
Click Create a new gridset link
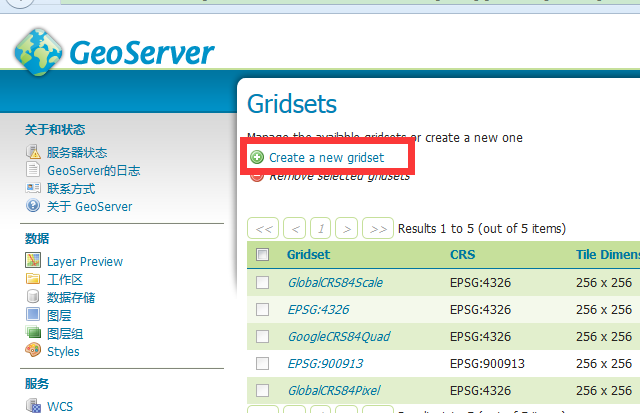tap(327, 158)
